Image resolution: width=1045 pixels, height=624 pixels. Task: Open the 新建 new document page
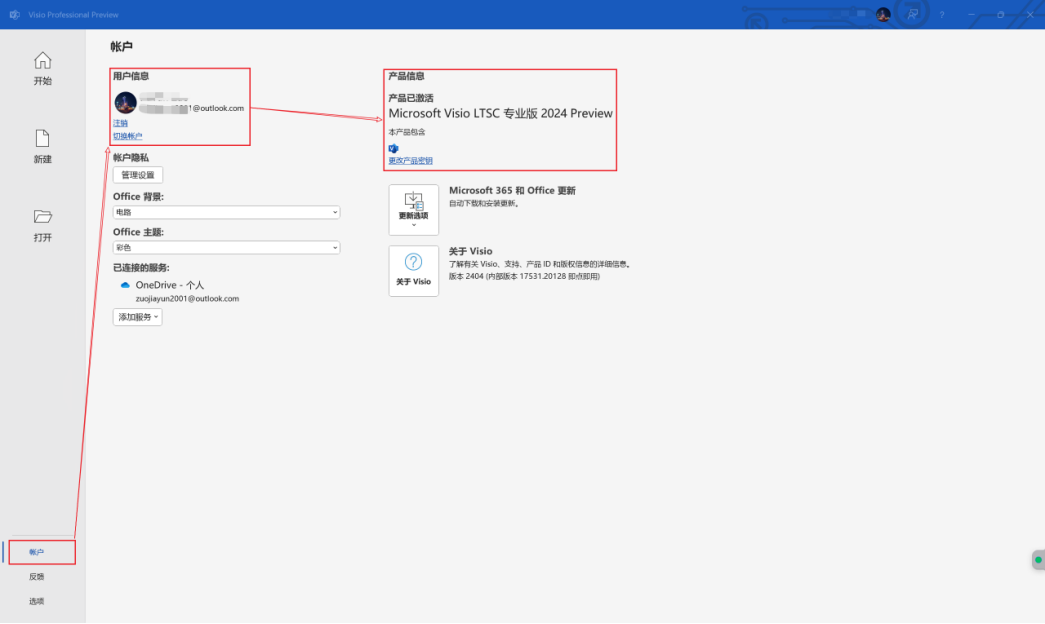click(x=43, y=147)
